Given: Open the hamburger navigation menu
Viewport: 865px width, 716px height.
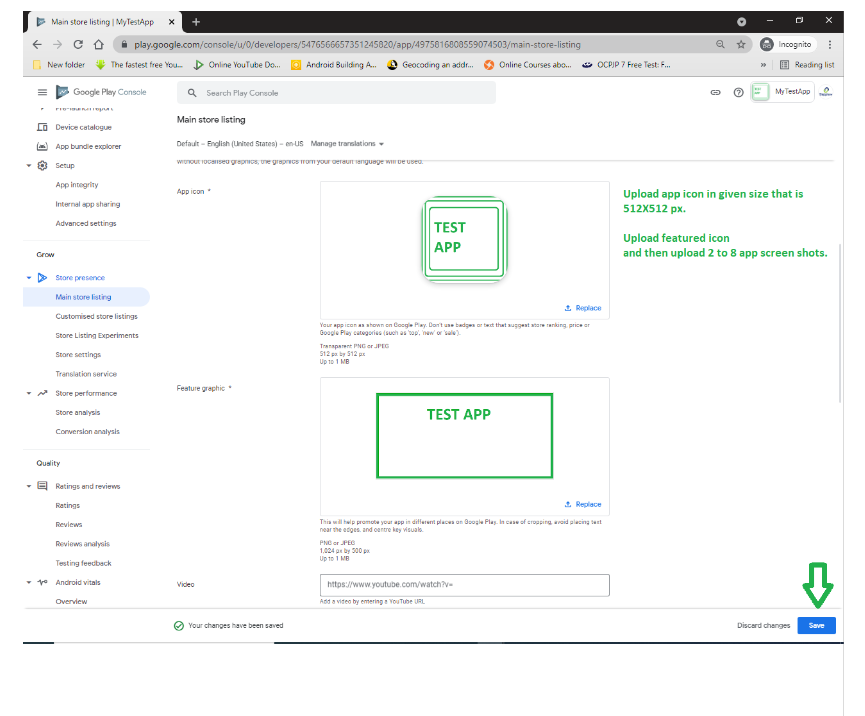Looking at the screenshot, I should click(42, 92).
